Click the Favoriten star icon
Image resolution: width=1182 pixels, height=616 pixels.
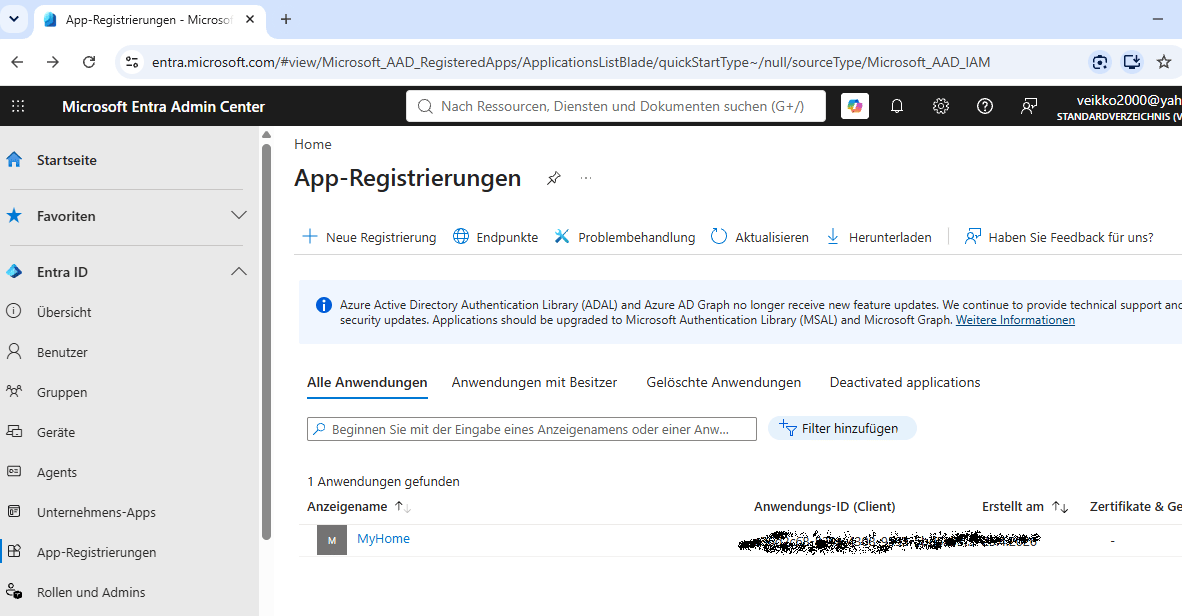pyautogui.click(x=14, y=216)
